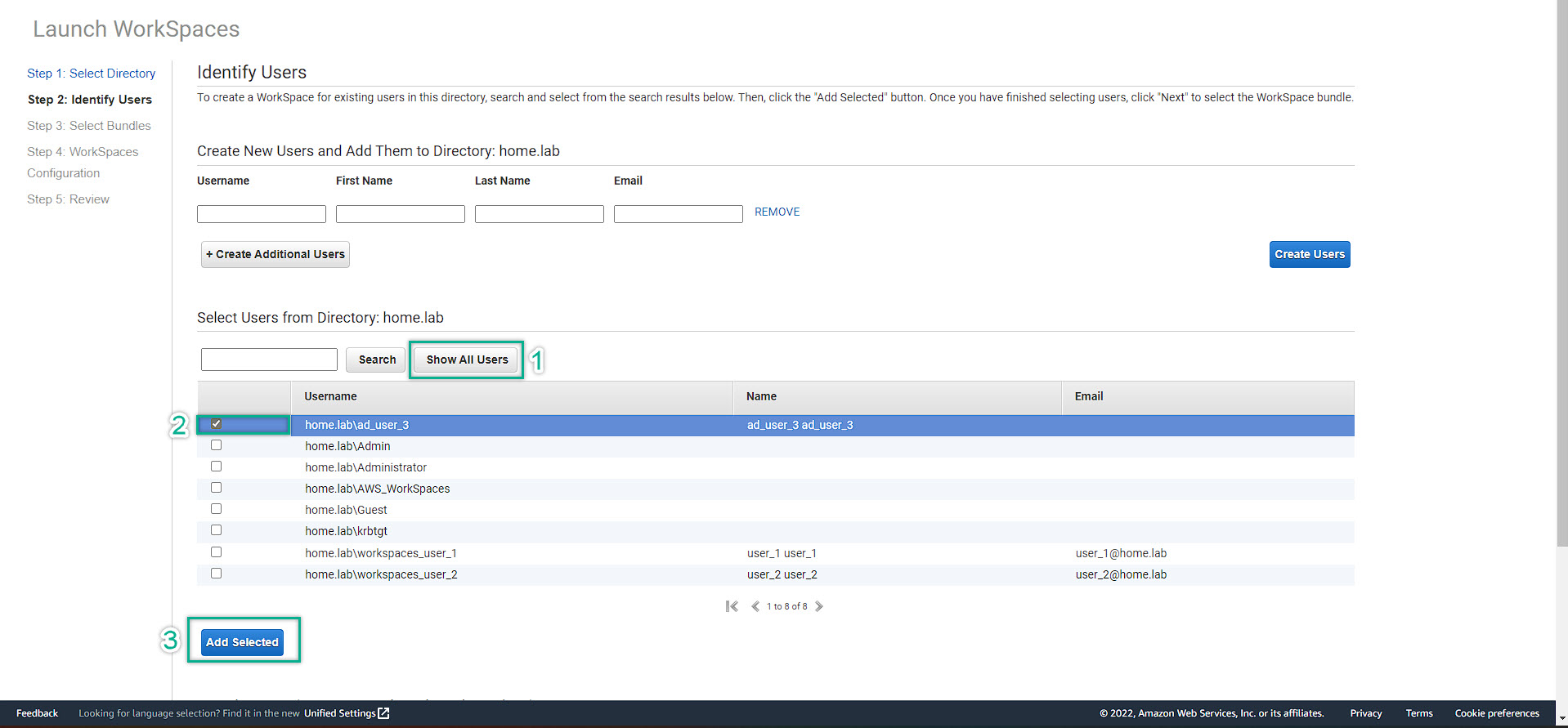1568x728 pixels.
Task: Check the home.lab\AWS_WorkSpaces checkbox
Action: 216,488
